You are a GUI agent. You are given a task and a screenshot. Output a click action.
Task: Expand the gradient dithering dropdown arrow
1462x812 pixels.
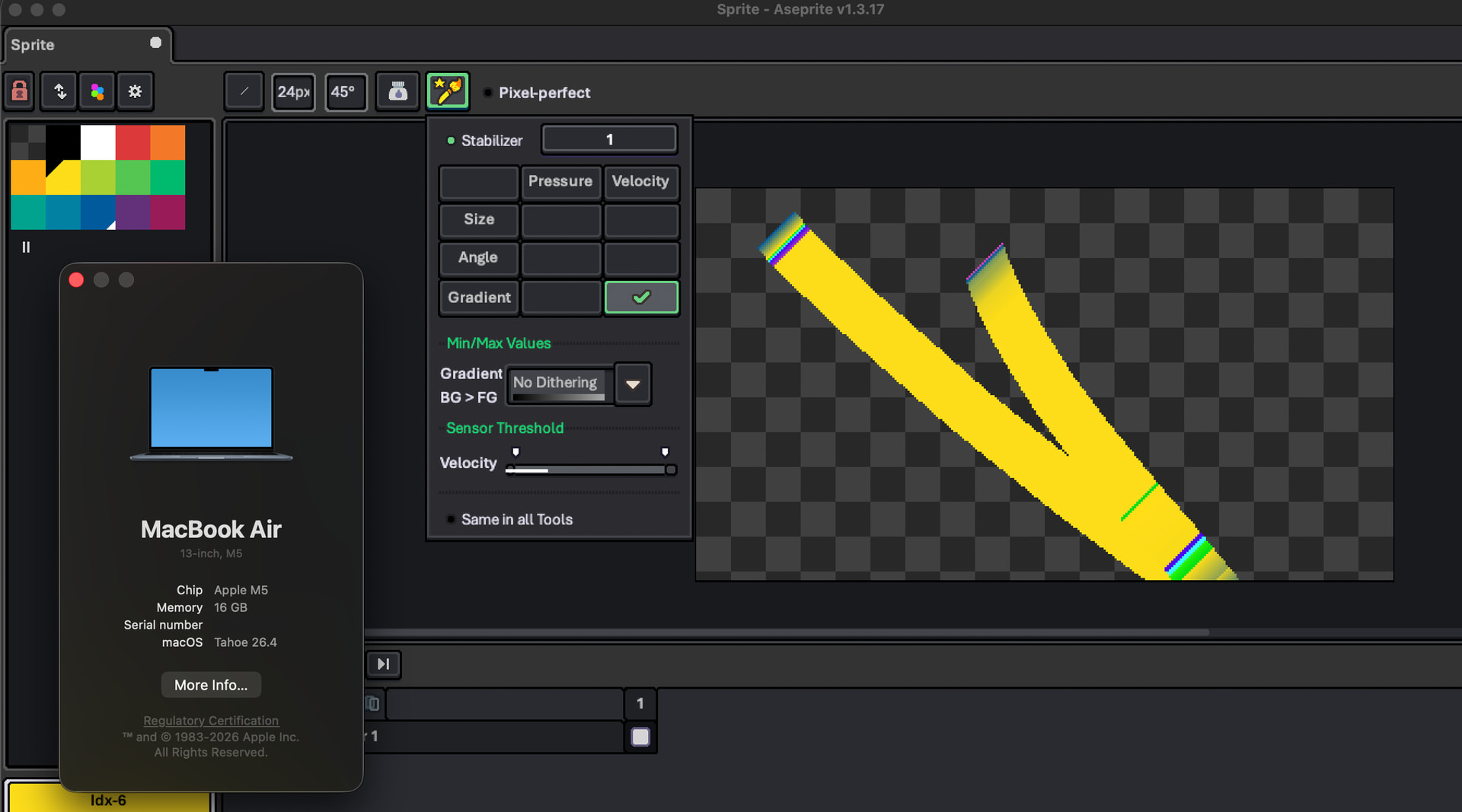pyautogui.click(x=633, y=384)
